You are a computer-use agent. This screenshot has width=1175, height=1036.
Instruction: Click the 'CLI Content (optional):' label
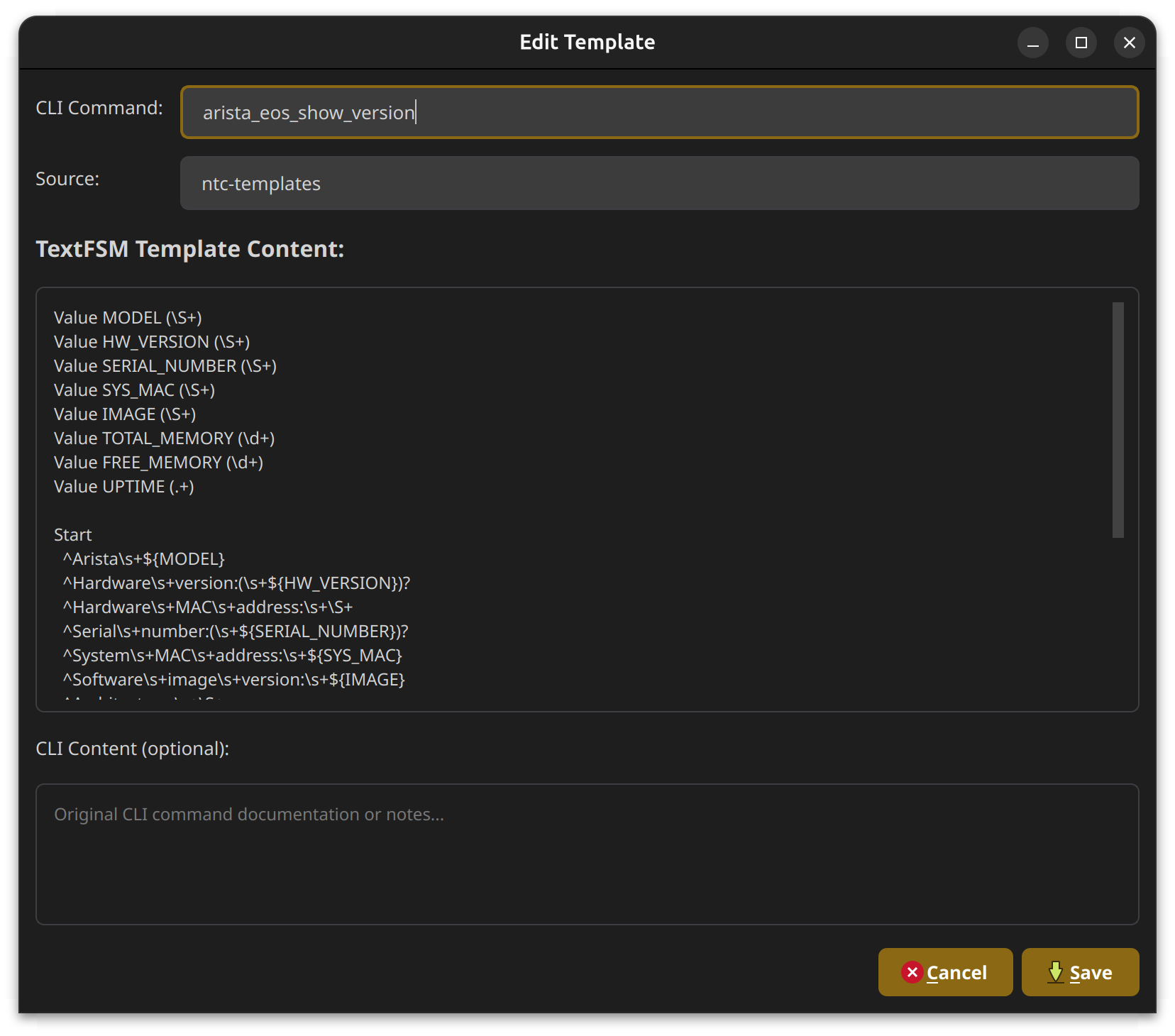(132, 749)
